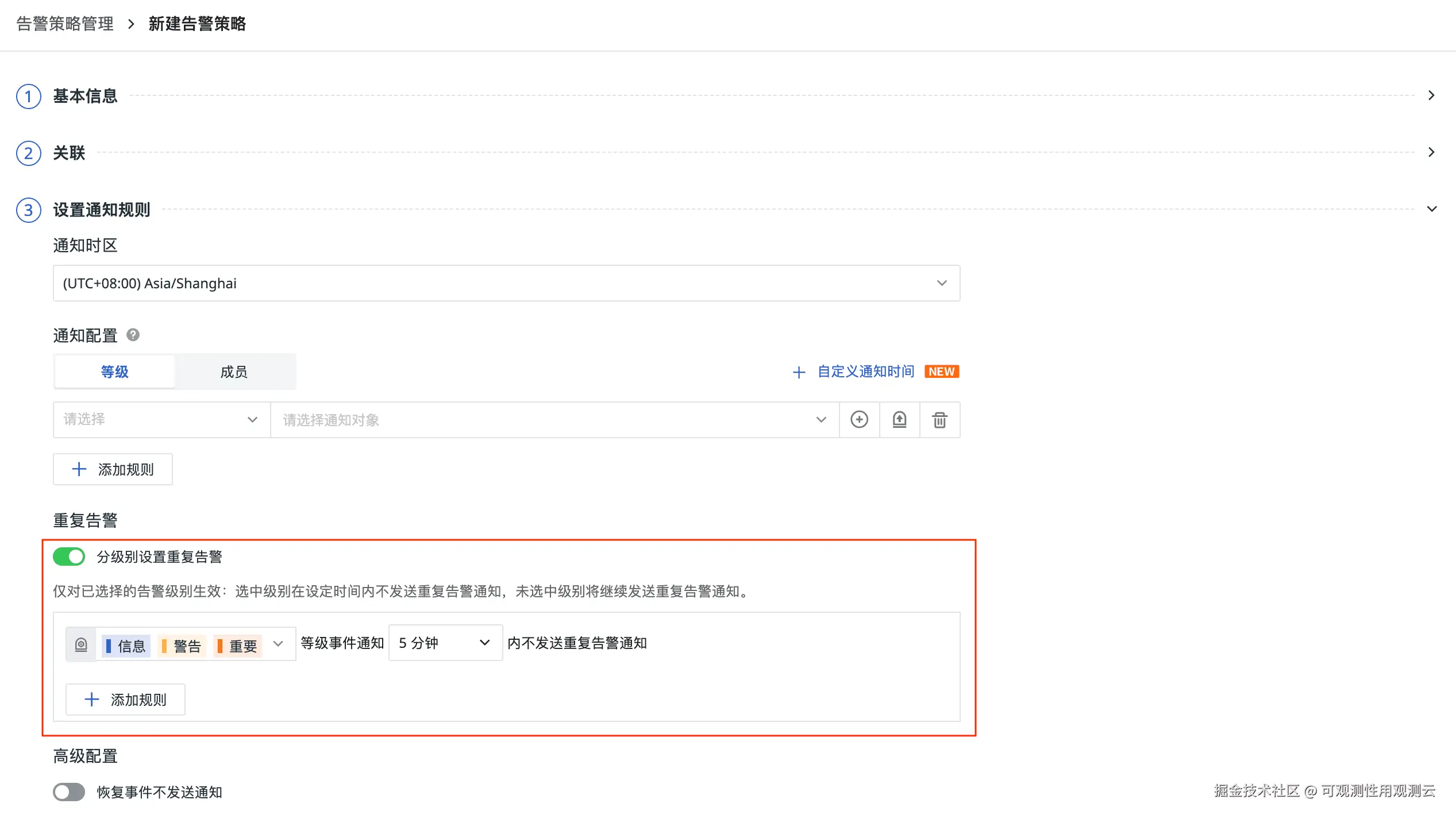Click the NEW badge next to 自定义通知时间
This screenshot has height=819, width=1456.
[x=941, y=372]
